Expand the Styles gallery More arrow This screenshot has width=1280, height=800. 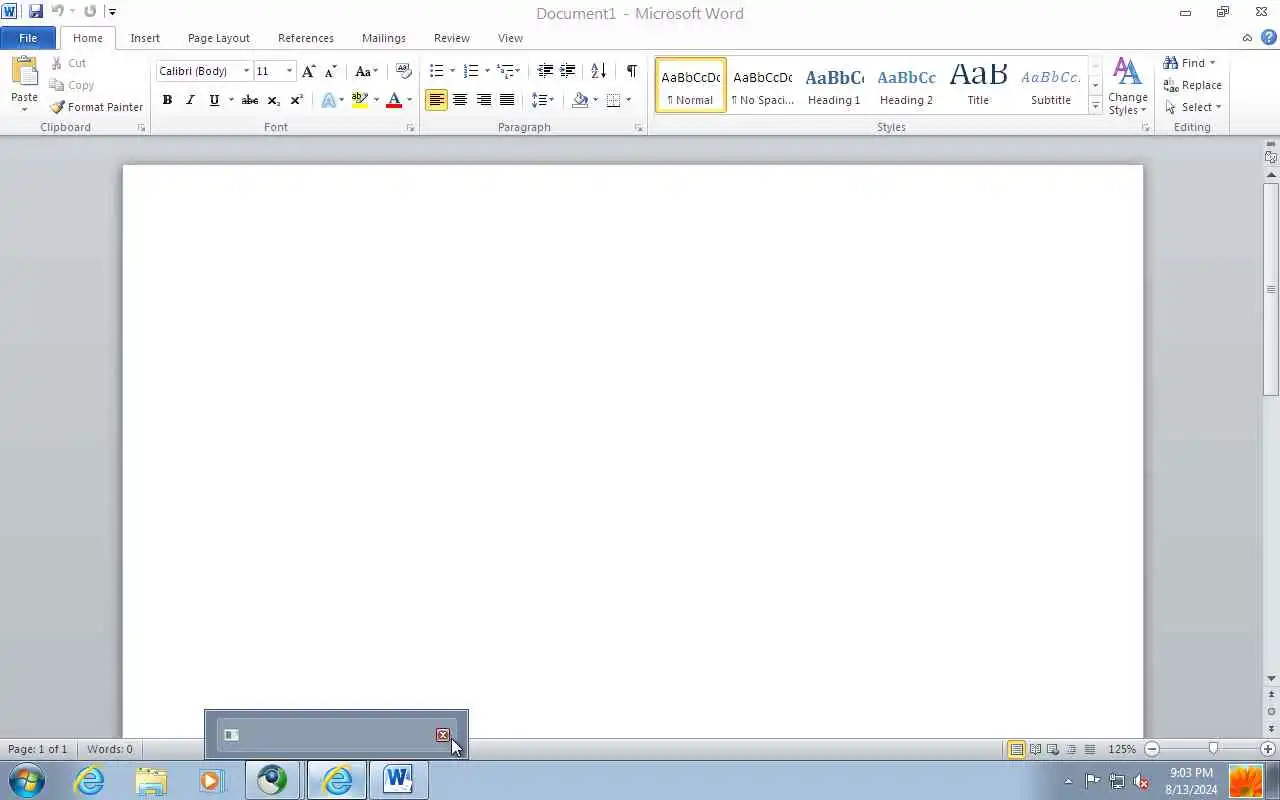1095,105
